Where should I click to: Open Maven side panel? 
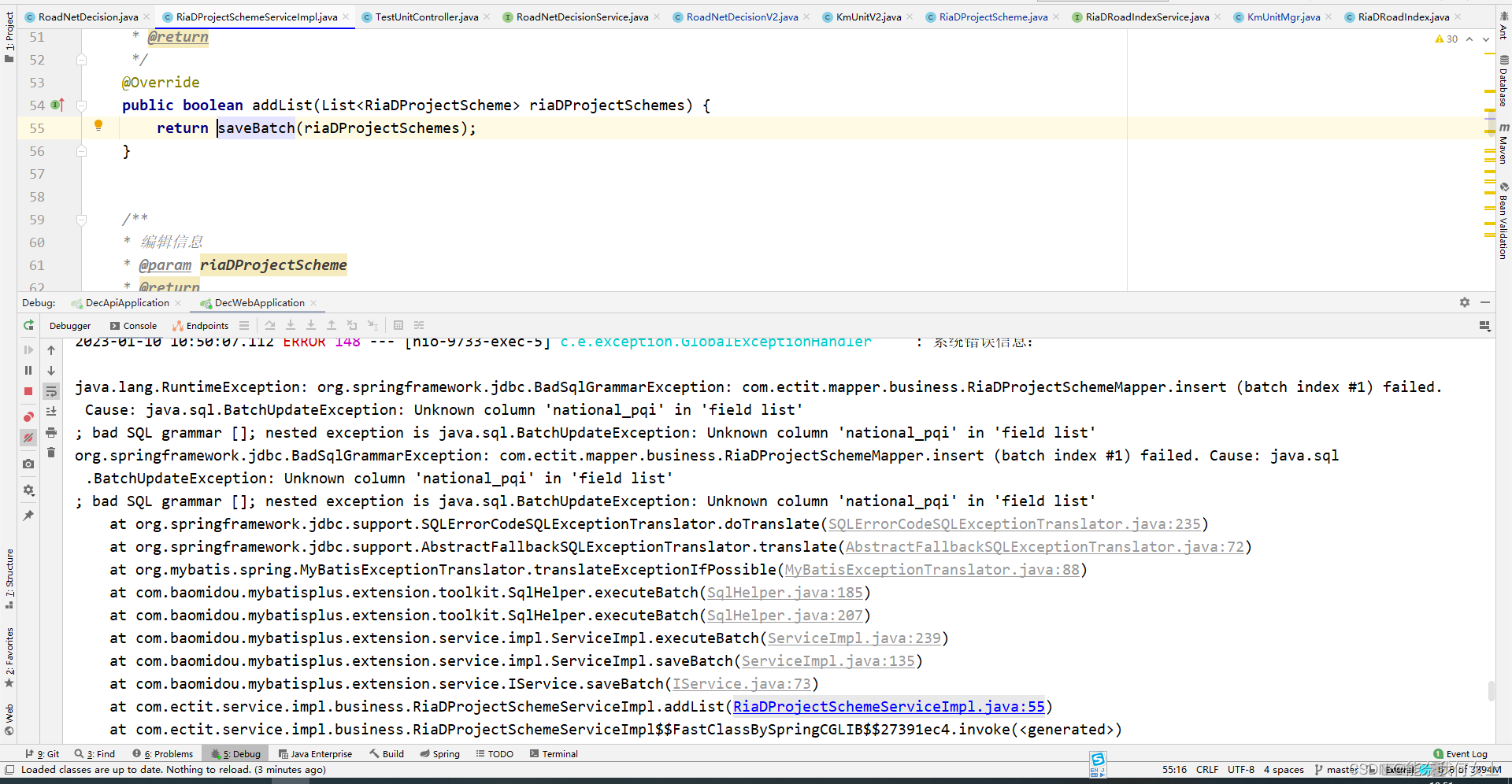[x=1503, y=143]
